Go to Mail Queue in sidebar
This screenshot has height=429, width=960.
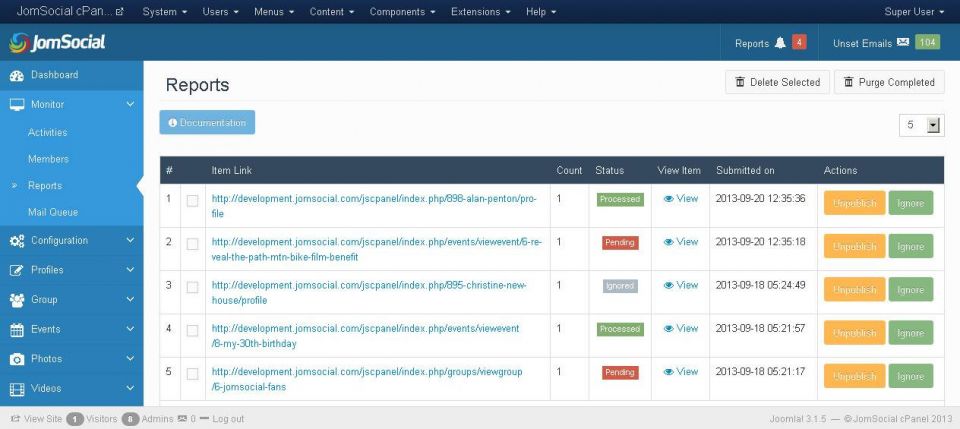(x=53, y=212)
